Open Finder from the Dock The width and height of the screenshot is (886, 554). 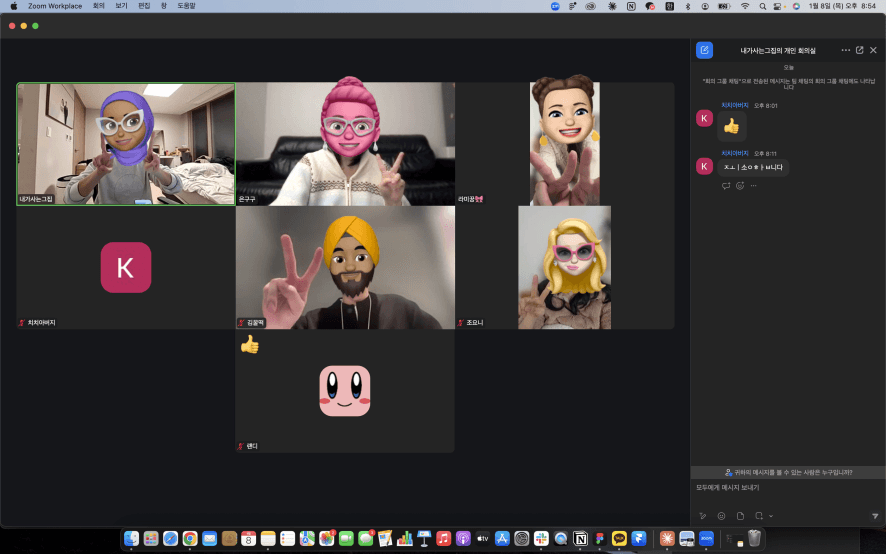click(132, 539)
